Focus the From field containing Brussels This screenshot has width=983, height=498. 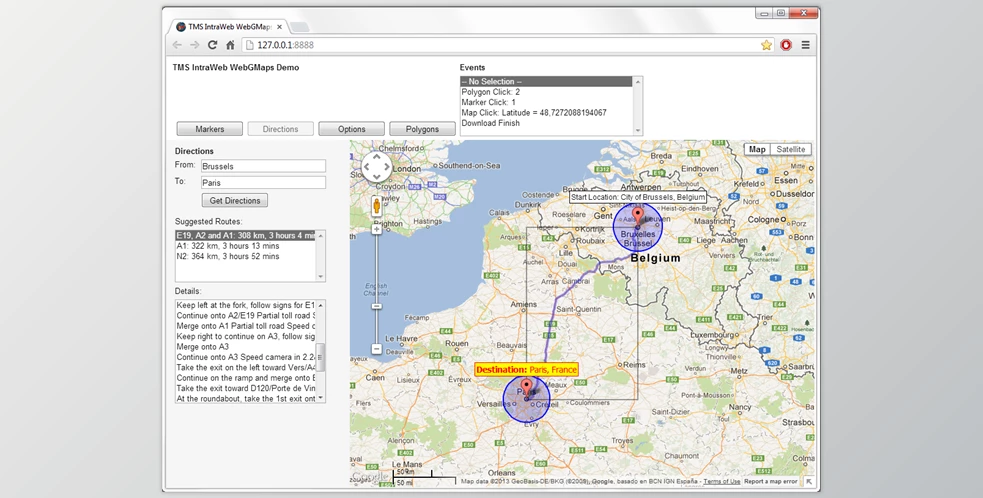(x=263, y=166)
